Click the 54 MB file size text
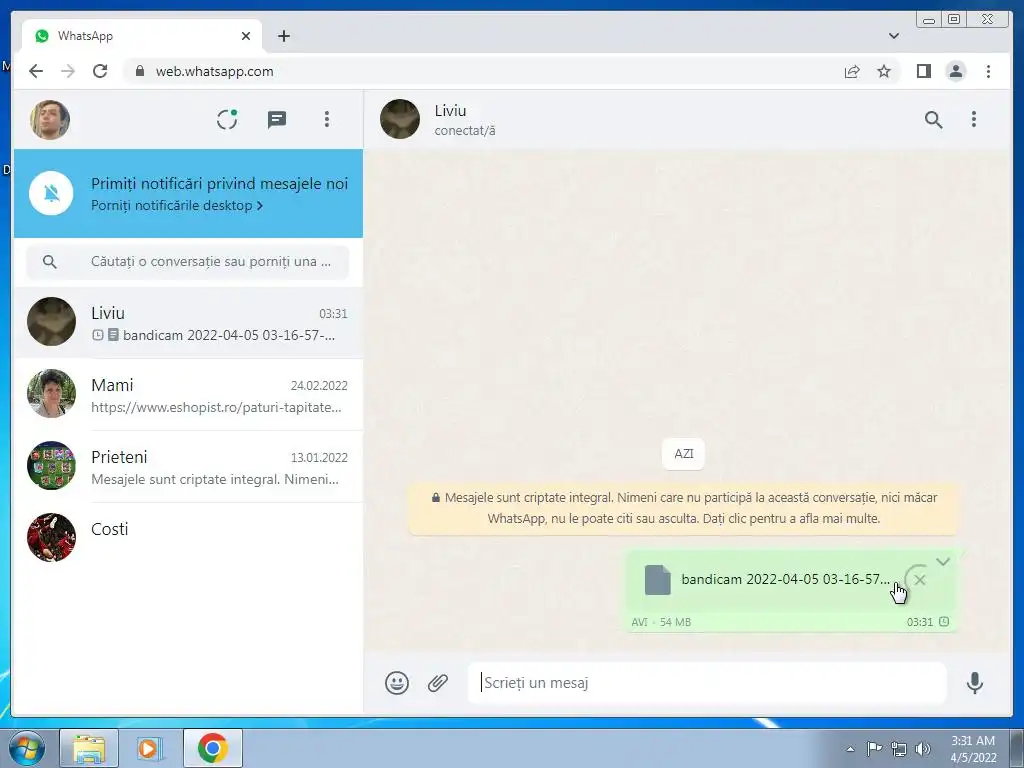Image resolution: width=1024 pixels, height=768 pixels. click(x=675, y=622)
